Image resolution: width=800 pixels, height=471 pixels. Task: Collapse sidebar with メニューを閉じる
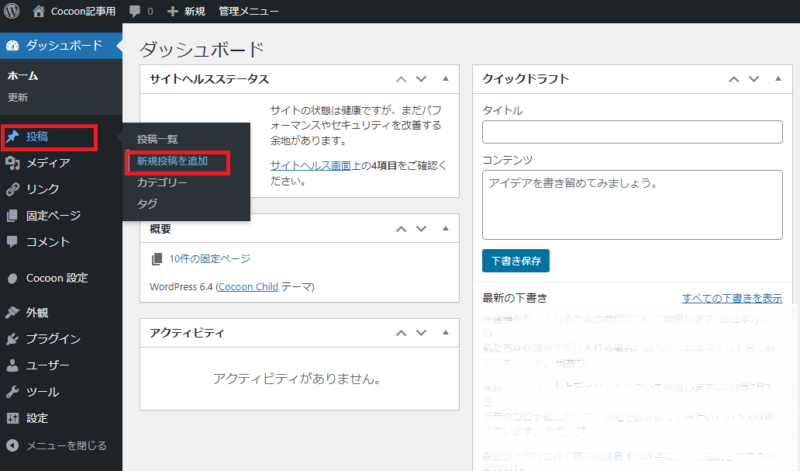click(x=58, y=445)
